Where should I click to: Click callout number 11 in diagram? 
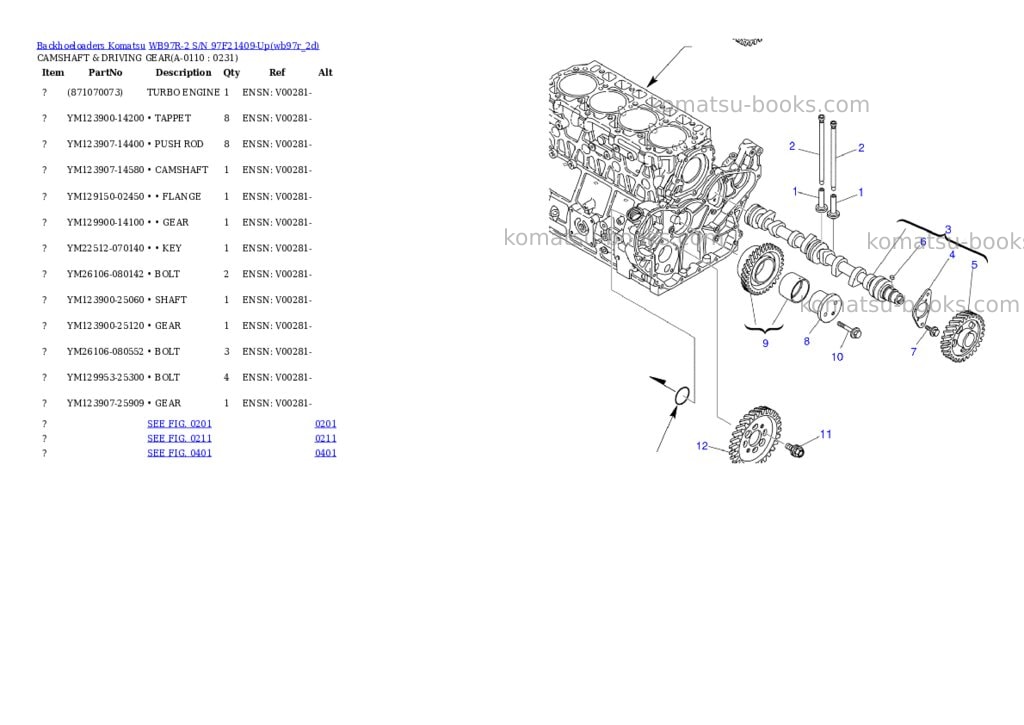(x=825, y=434)
